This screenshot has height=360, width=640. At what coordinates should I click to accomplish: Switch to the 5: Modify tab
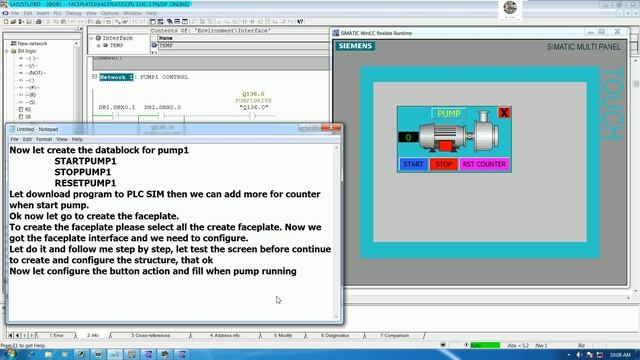pyautogui.click(x=283, y=336)
